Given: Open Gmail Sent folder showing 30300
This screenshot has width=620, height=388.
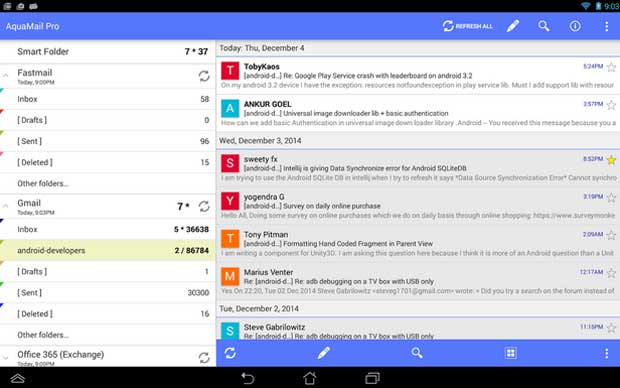Looking at the screenshot, I should (108, 293).
